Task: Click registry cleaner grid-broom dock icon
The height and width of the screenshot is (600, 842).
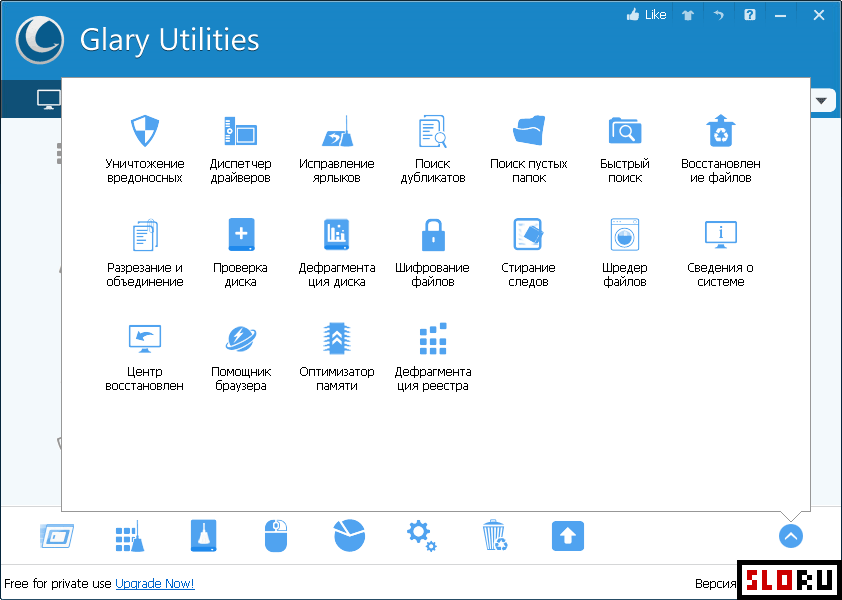Action: coord(130,536)
